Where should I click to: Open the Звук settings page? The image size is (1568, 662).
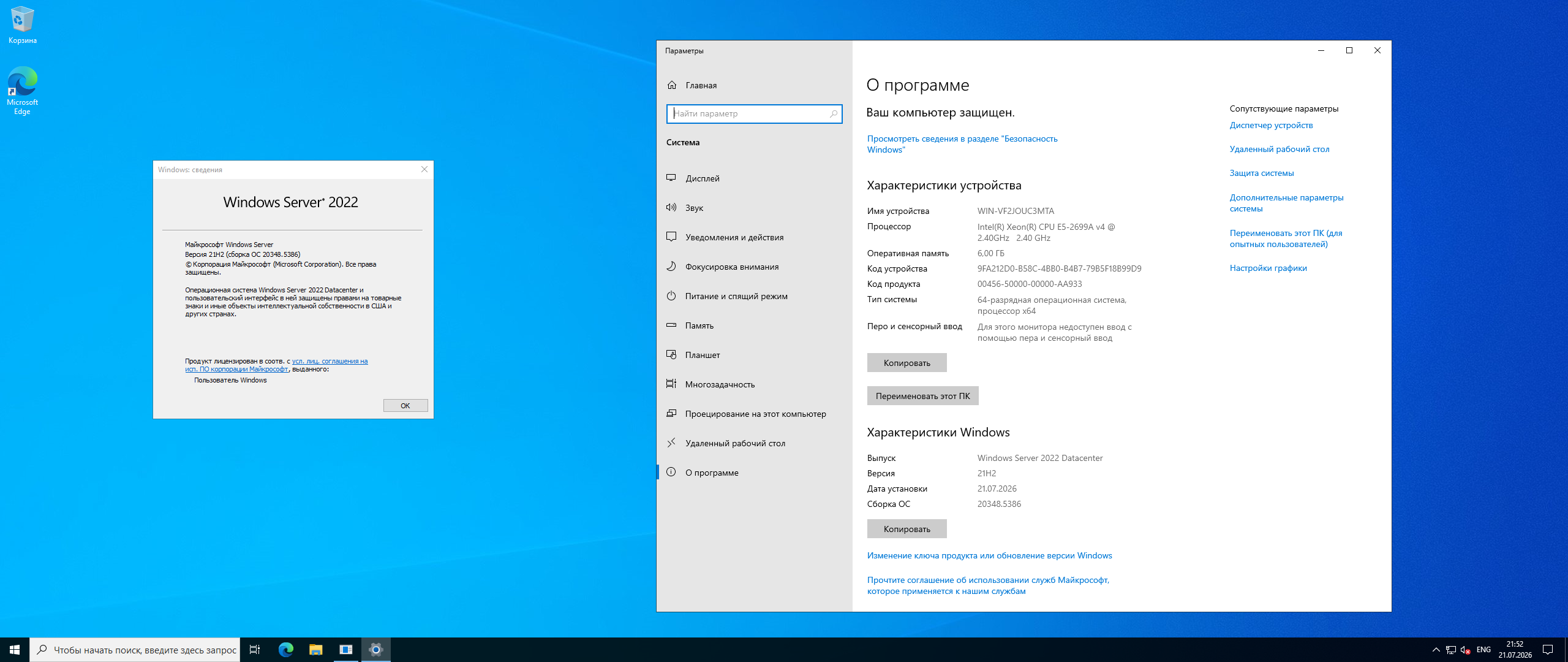point(754,208)
